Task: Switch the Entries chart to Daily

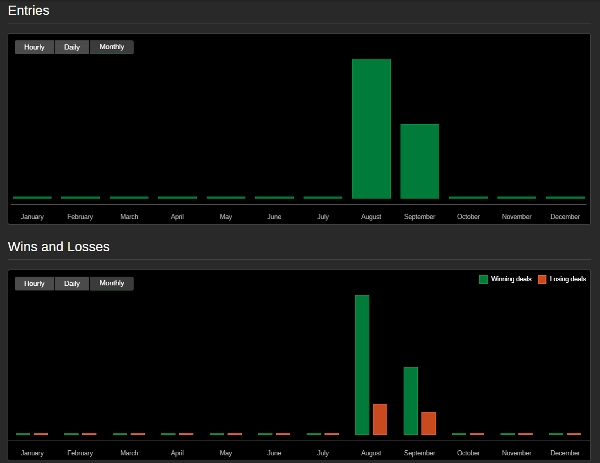Action: (x=72, y=47)
